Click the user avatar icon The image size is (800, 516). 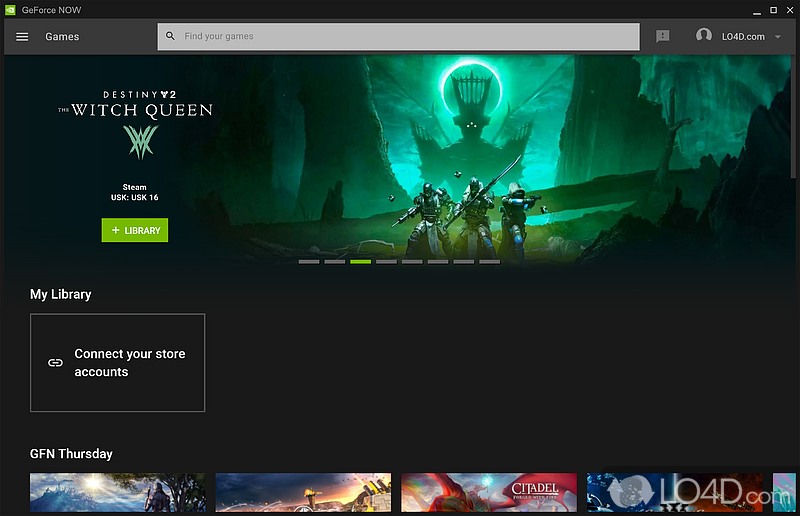[x=704, y=35]
